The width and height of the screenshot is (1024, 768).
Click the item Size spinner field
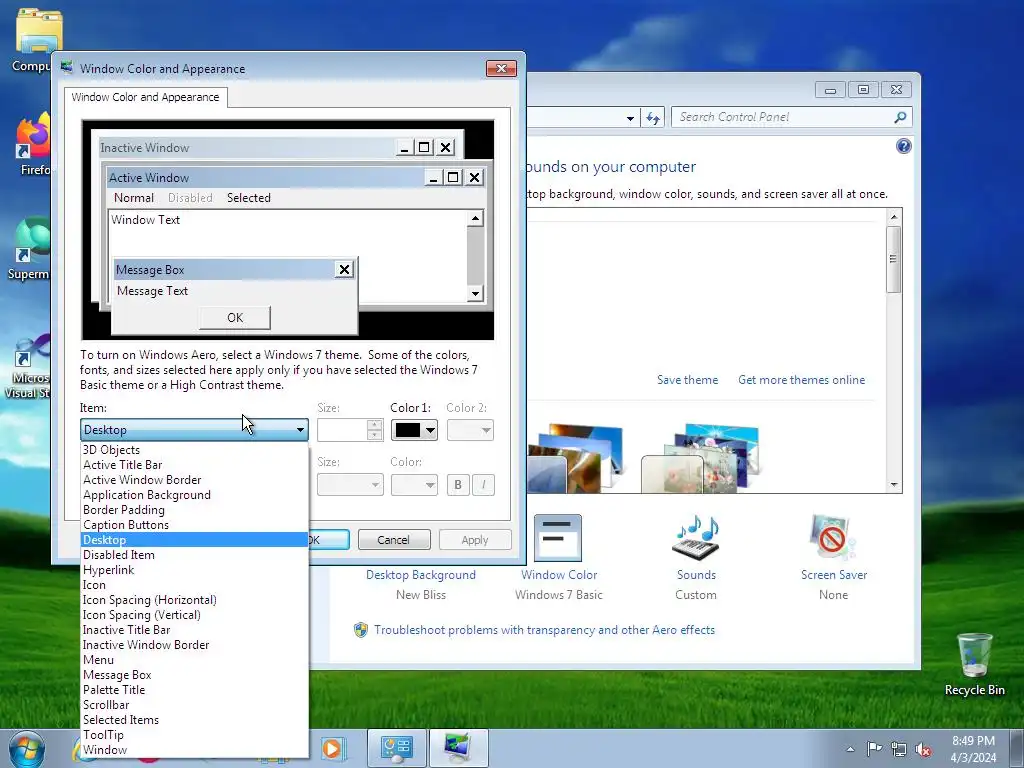coord(342,430)
